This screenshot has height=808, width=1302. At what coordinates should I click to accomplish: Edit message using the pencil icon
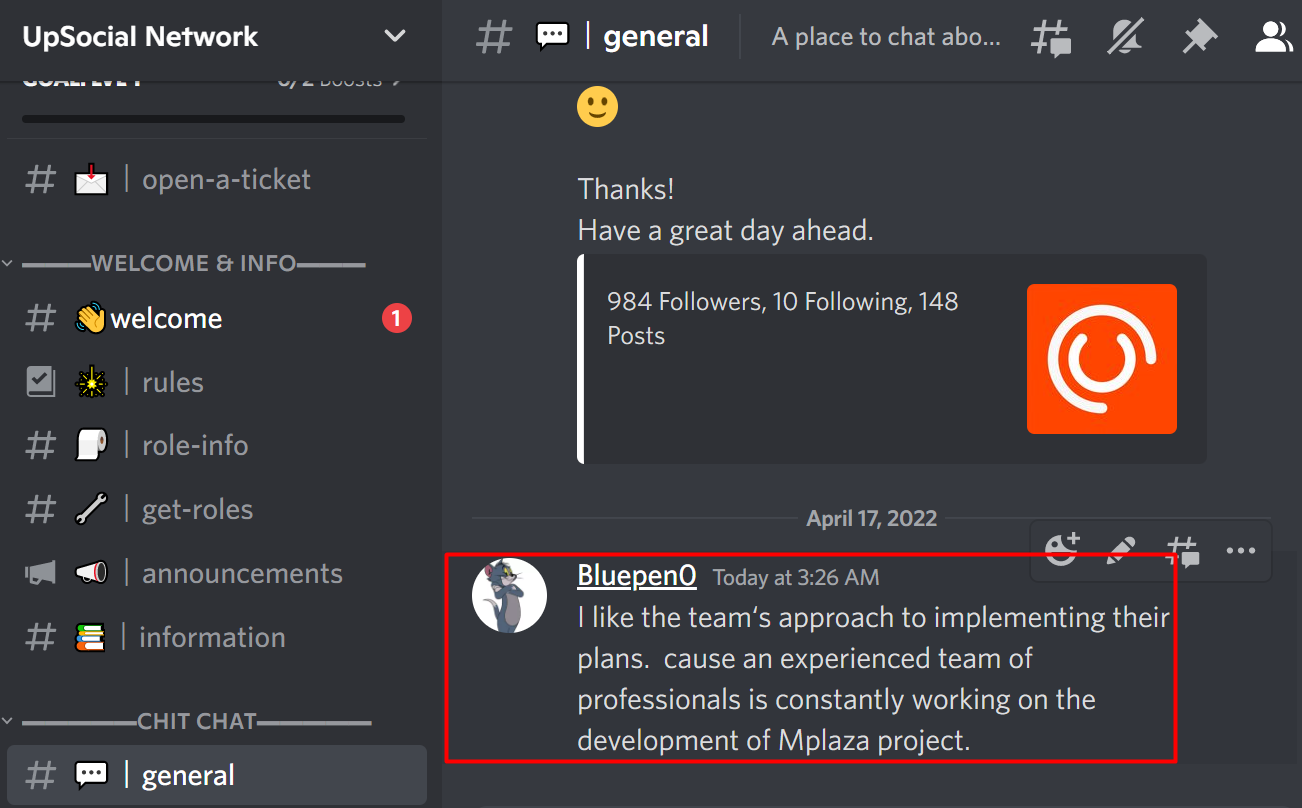pyautogui.click(x=1122, y=550)
